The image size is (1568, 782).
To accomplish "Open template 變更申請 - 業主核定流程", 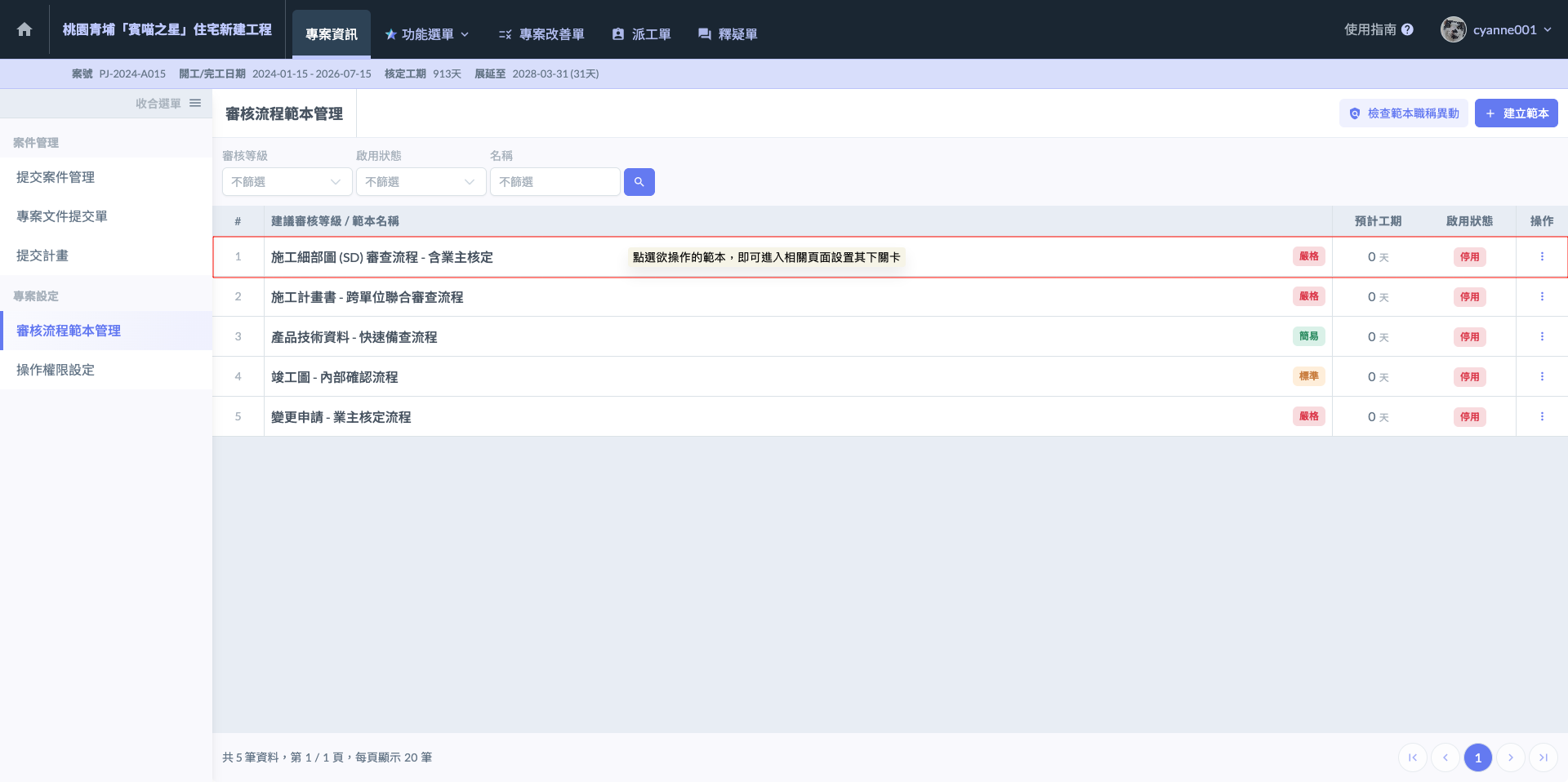I will [x=341, y=417].
